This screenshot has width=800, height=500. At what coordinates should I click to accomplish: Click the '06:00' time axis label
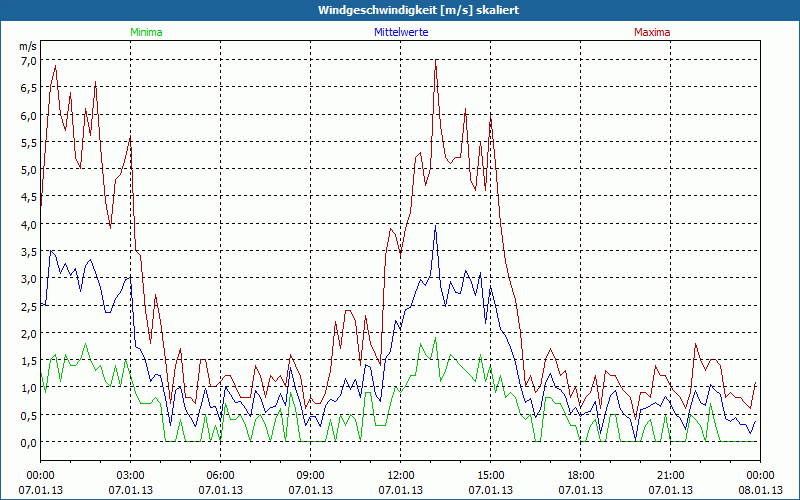tap(220, 476)
